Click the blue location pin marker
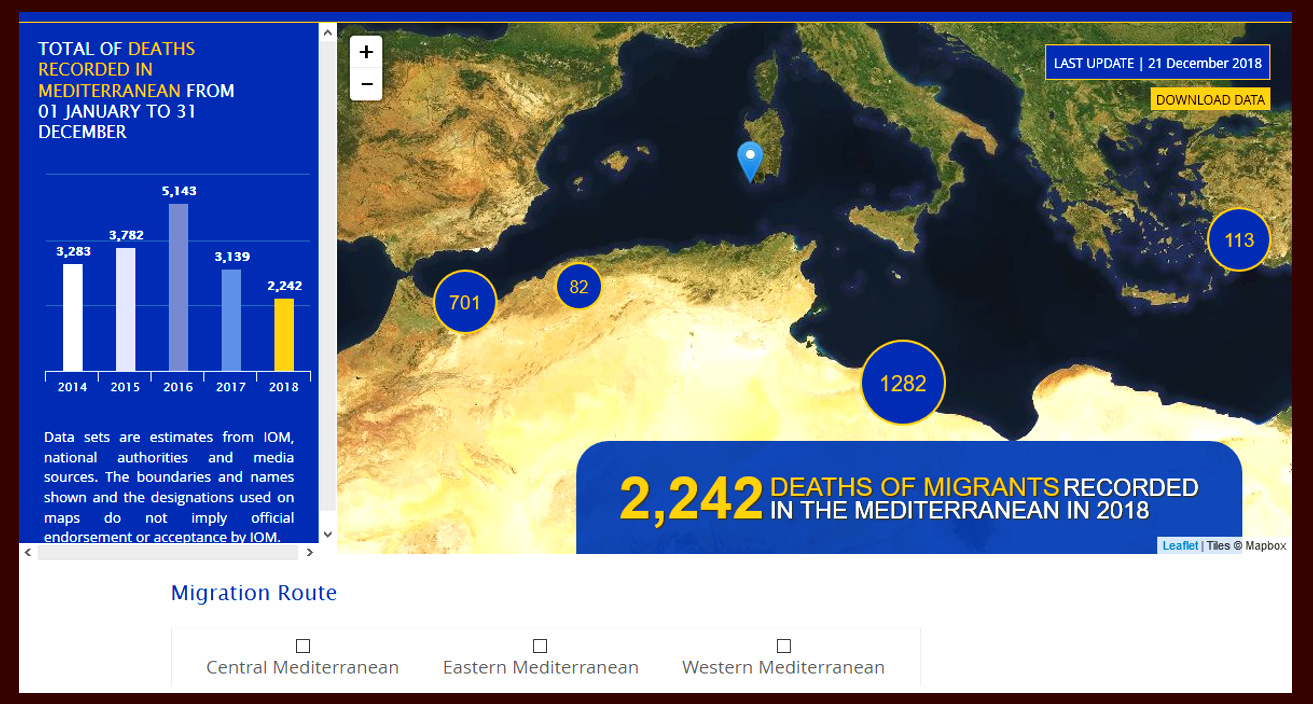This screenshot has width=1313, height=704. point(749,161)
